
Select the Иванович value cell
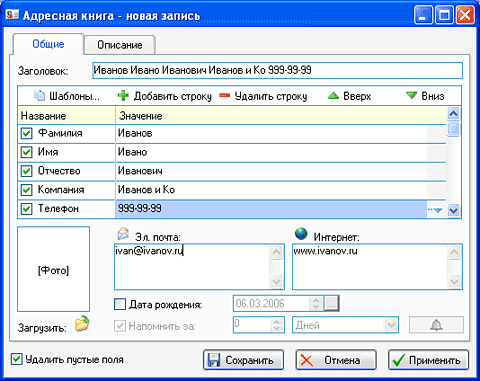point(271,171)
